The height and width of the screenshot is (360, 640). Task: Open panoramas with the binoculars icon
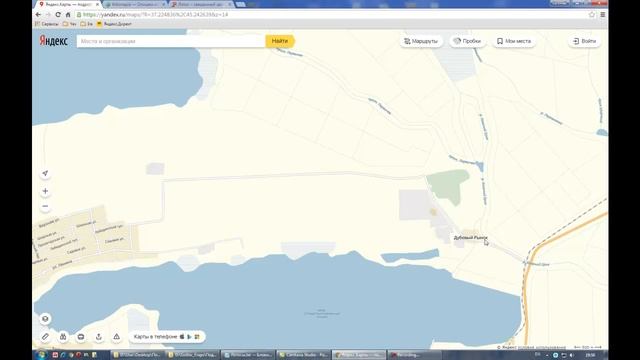pos(63,337)
